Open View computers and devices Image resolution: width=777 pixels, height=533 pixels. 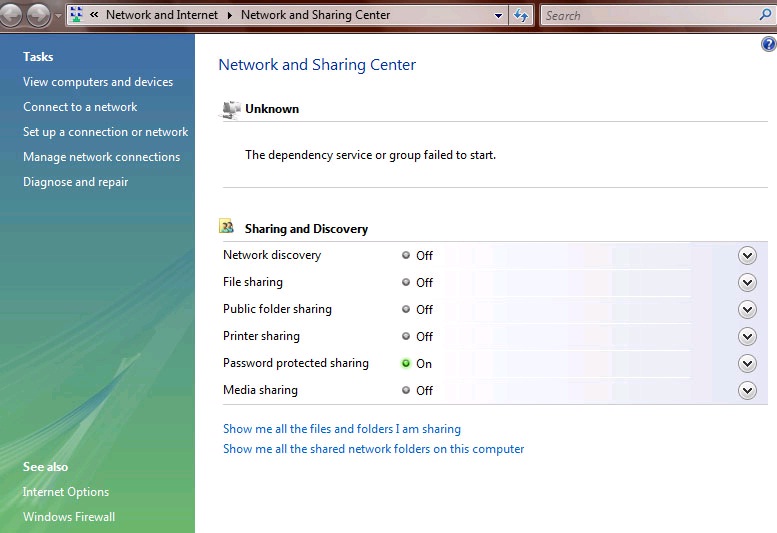[98, 82]
